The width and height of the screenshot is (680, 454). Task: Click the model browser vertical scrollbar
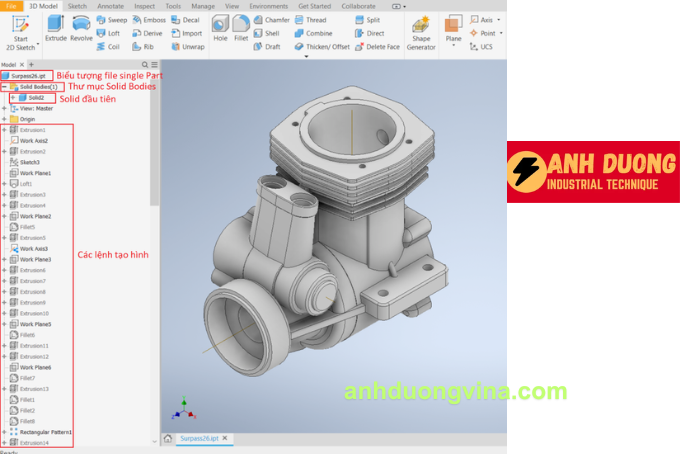tap(153, 150)
